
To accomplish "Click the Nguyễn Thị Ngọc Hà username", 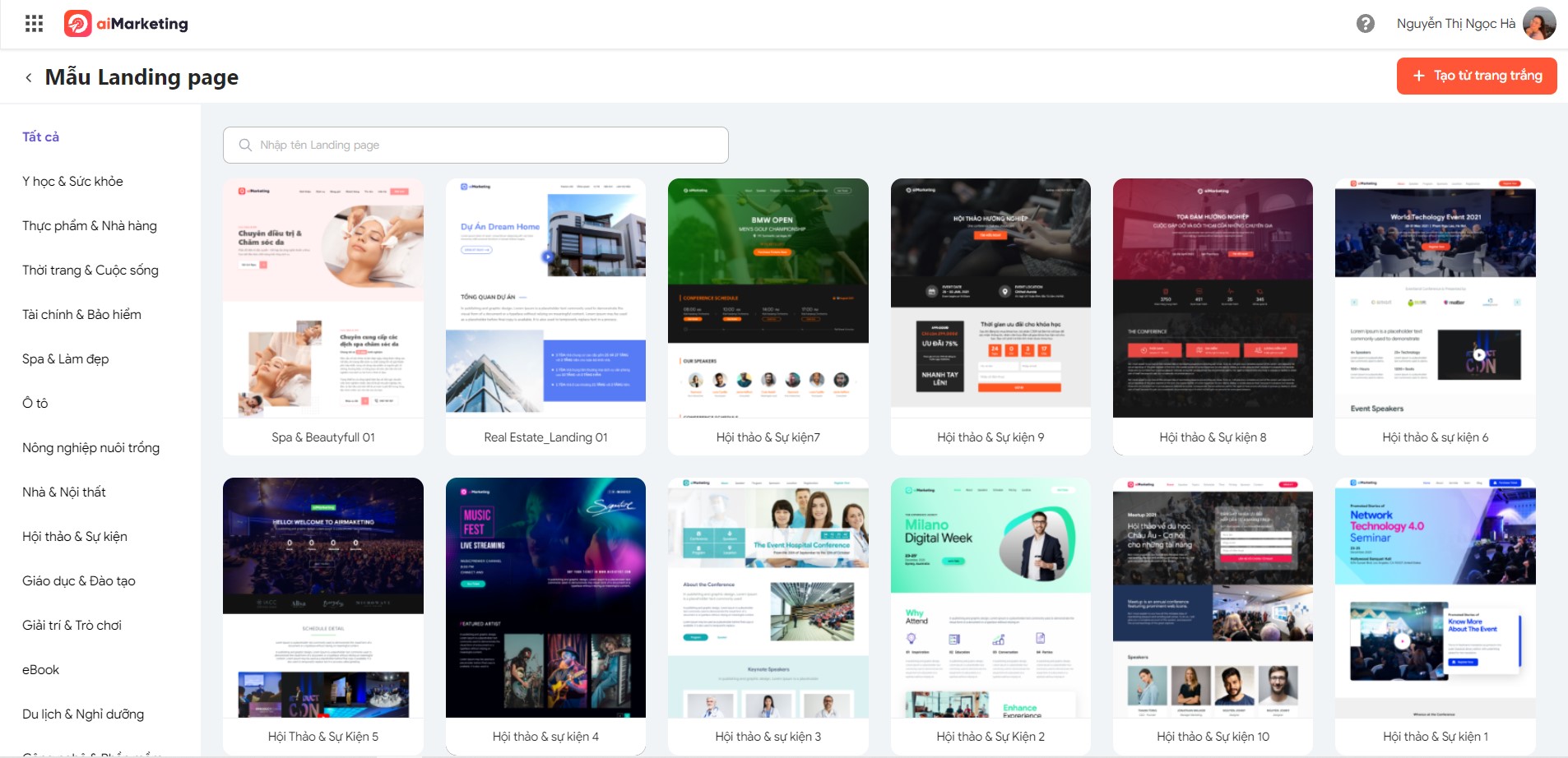I will (1455, 24).
